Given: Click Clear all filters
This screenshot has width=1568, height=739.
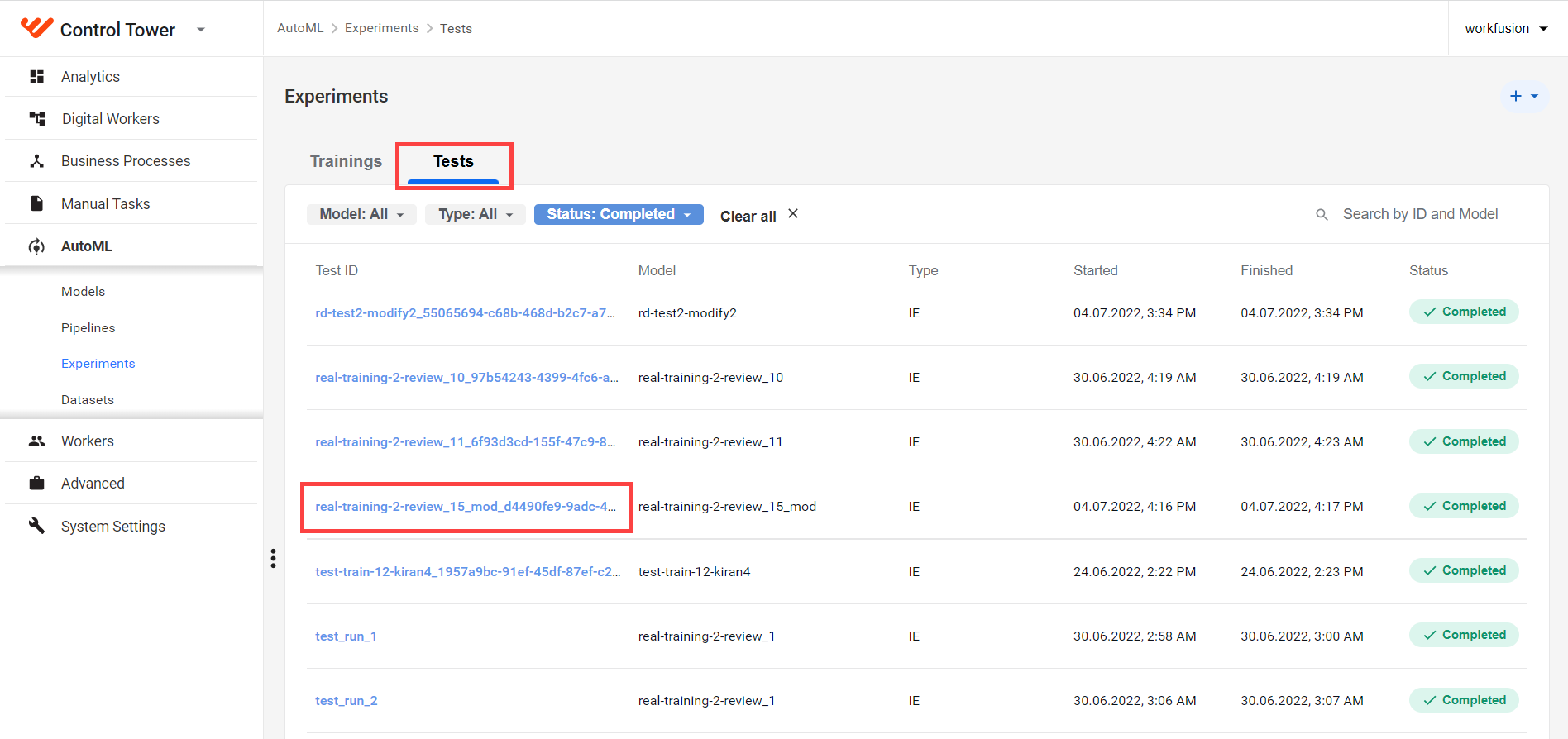Looking at the screenshot, I should [748, 216].
